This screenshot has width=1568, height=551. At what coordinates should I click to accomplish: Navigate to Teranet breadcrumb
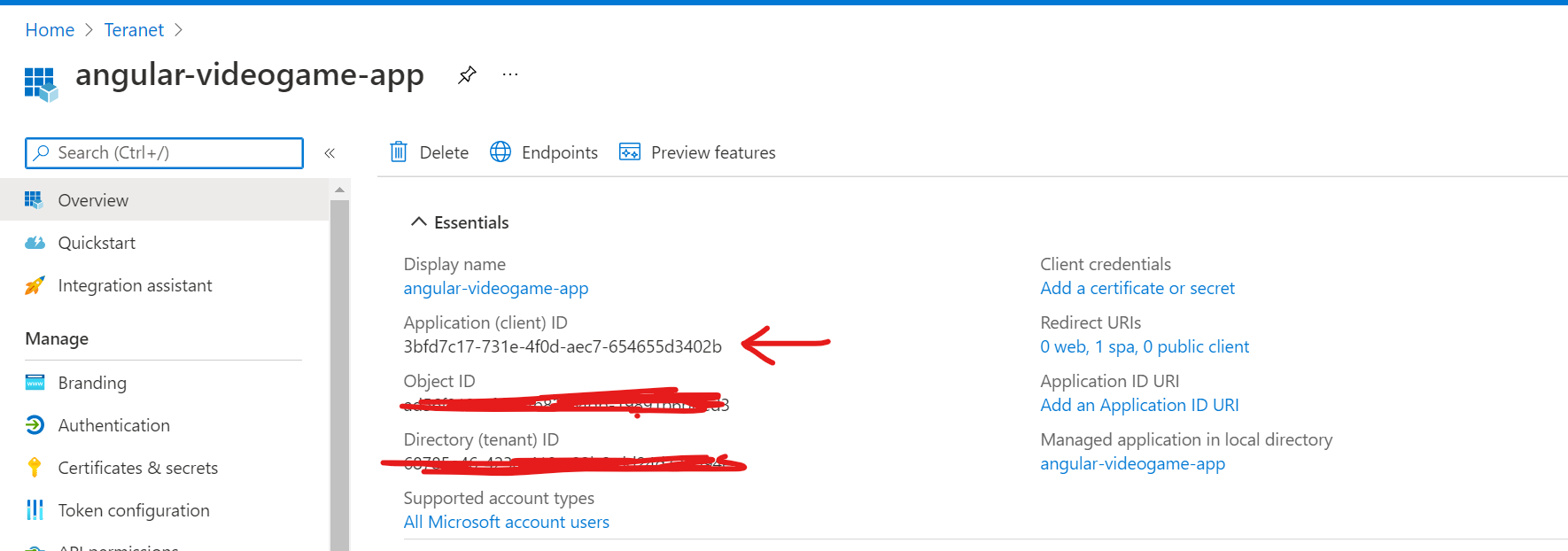(134, 30)
